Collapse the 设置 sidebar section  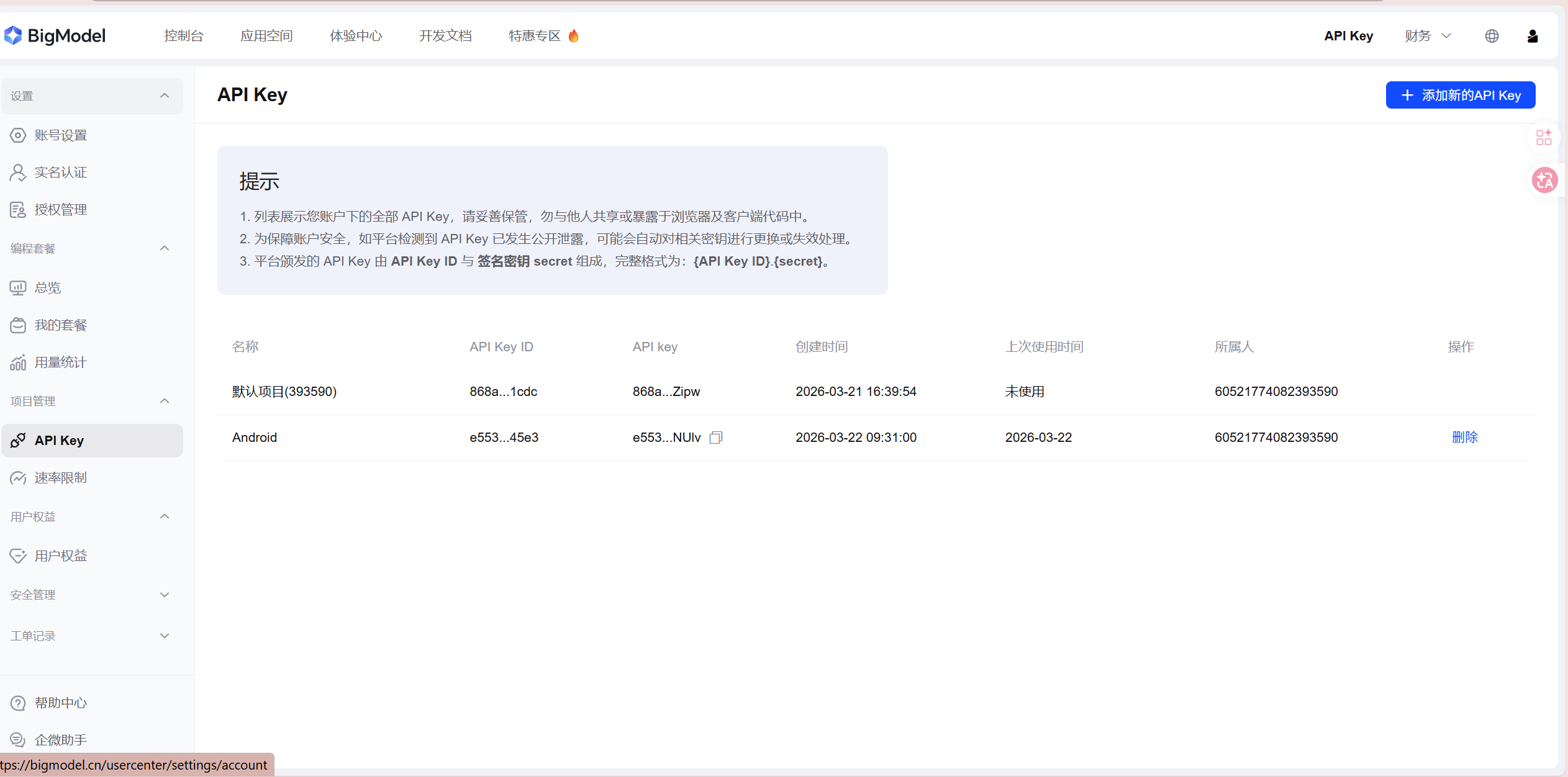click(x=165, y=96)
